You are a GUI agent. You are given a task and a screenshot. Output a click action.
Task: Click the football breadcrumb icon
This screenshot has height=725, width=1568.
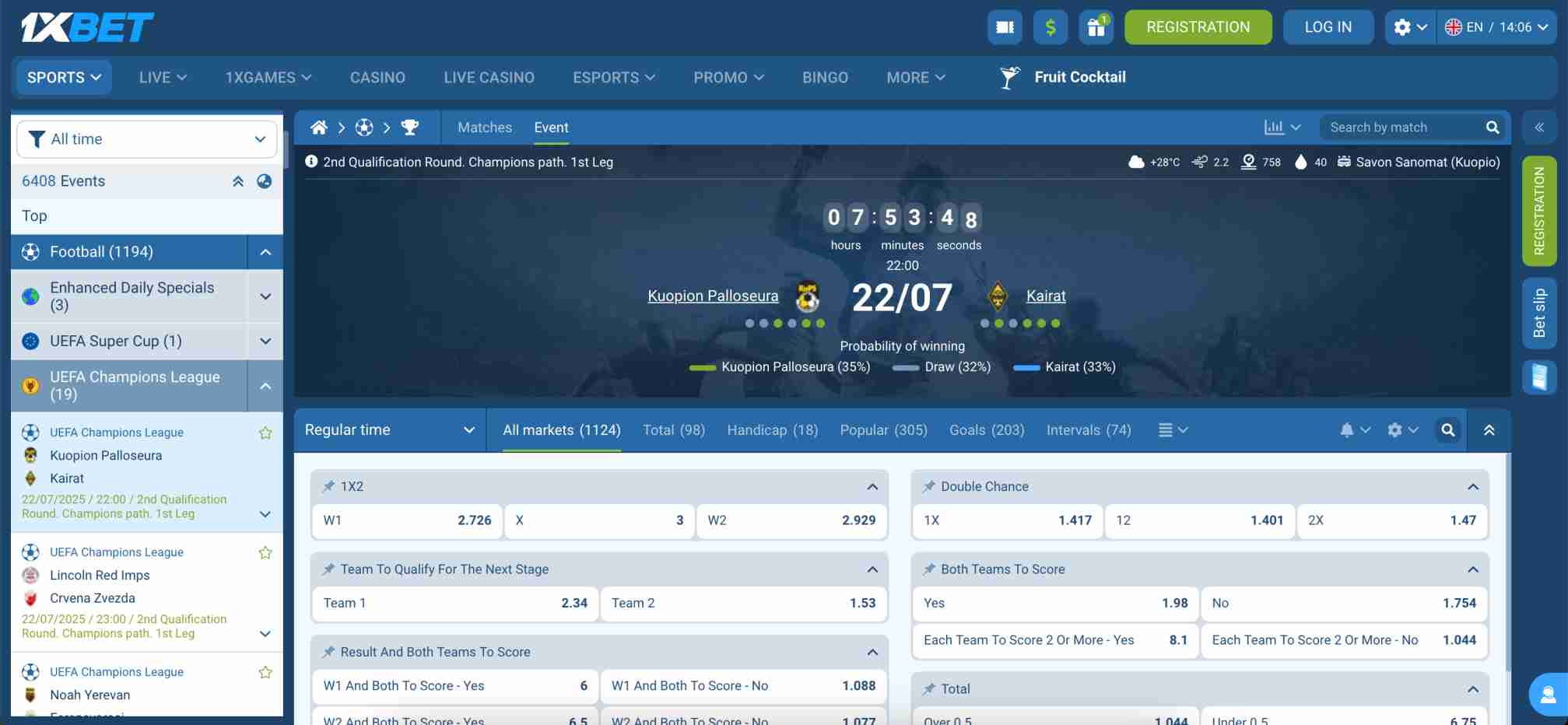click(x=364, y=128)
